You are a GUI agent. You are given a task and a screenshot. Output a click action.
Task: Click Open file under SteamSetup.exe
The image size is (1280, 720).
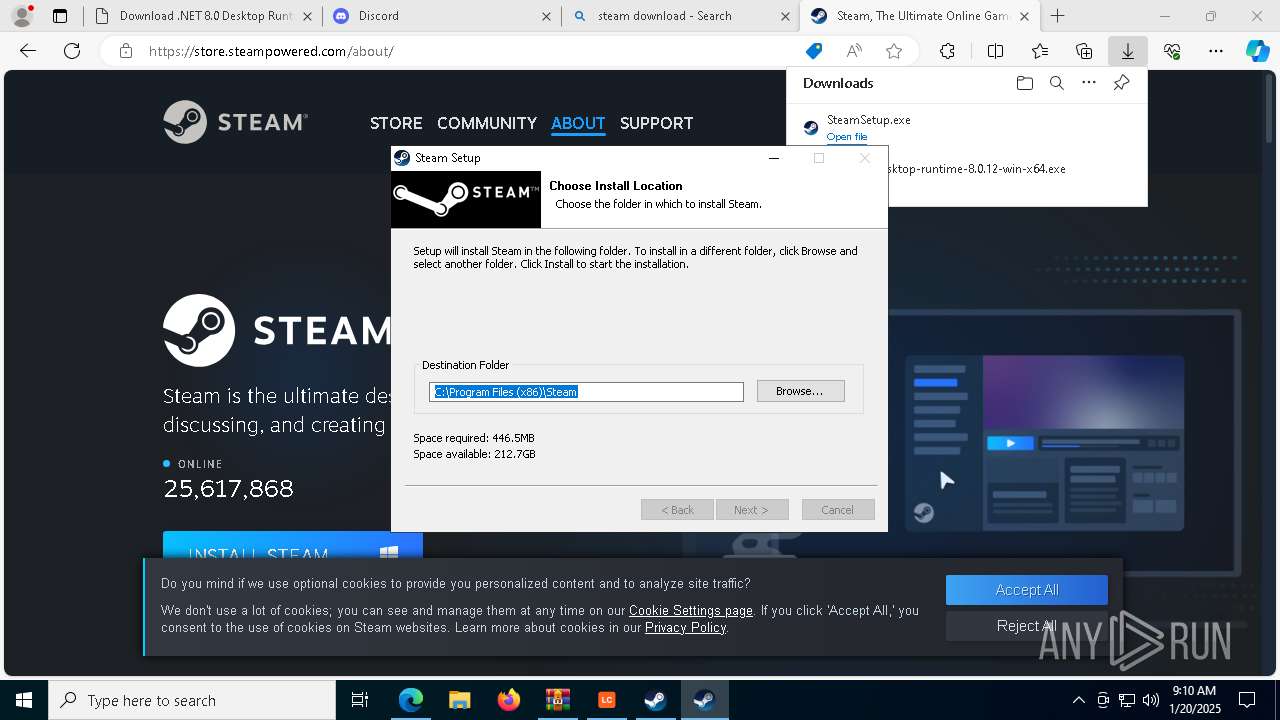pyautogui.click(x=847, y=137)
